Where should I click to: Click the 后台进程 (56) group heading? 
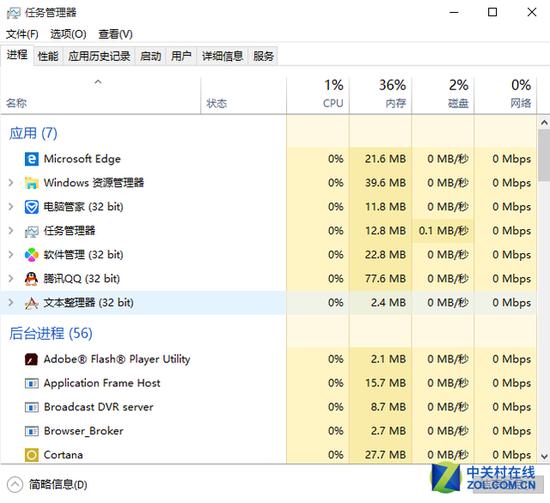pyautogui.click(x=51, y=333)
